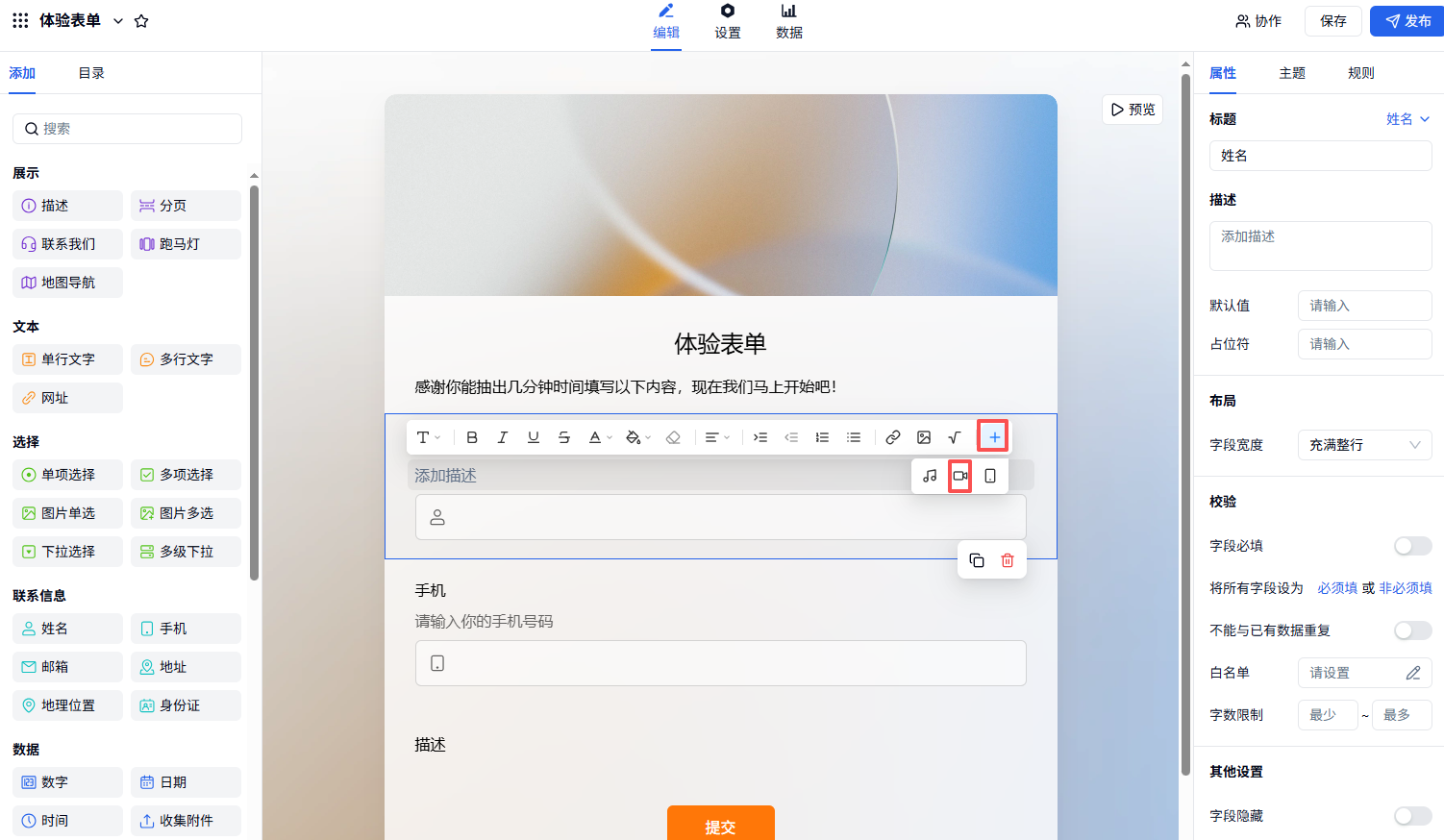Switch to the 设置 tab
The image size is (1444, 840).
tap(728, 22)
